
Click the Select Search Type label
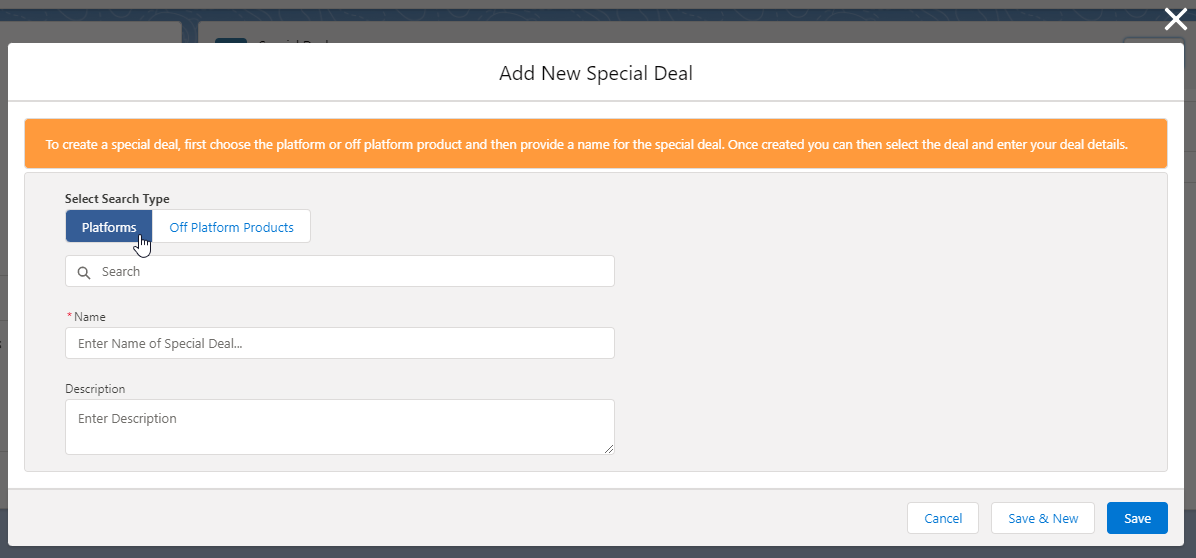117,199
